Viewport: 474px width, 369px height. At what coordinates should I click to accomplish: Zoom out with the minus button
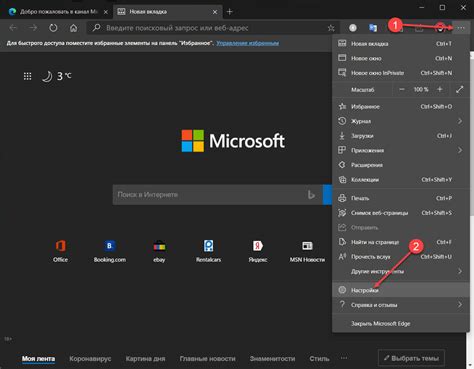tap(402, 89)
